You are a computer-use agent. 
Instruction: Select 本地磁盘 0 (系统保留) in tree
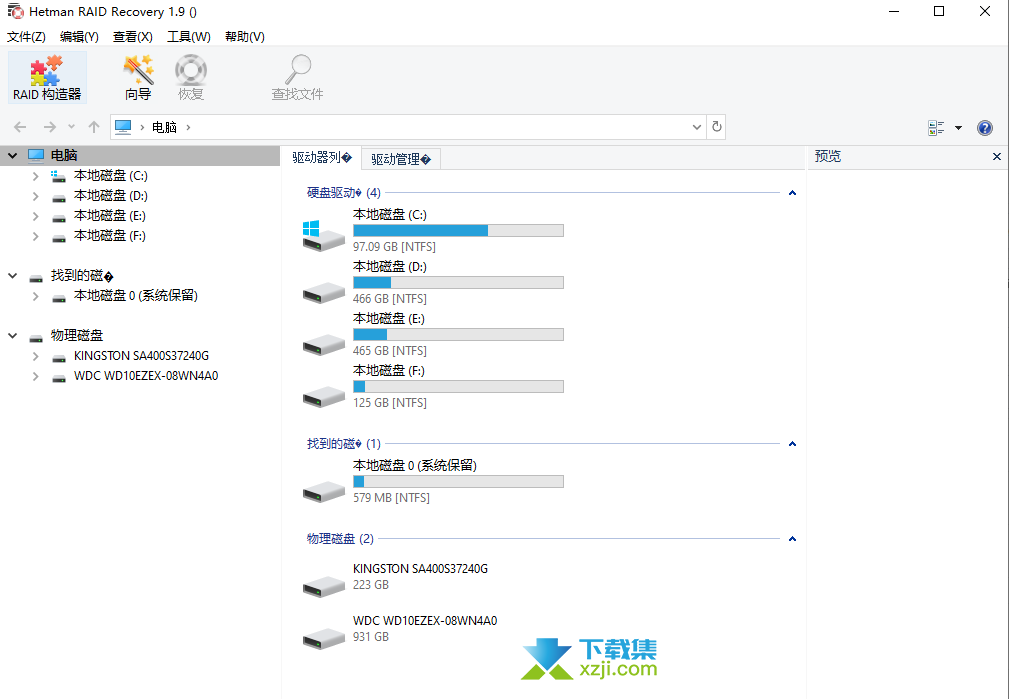(136, 296)
